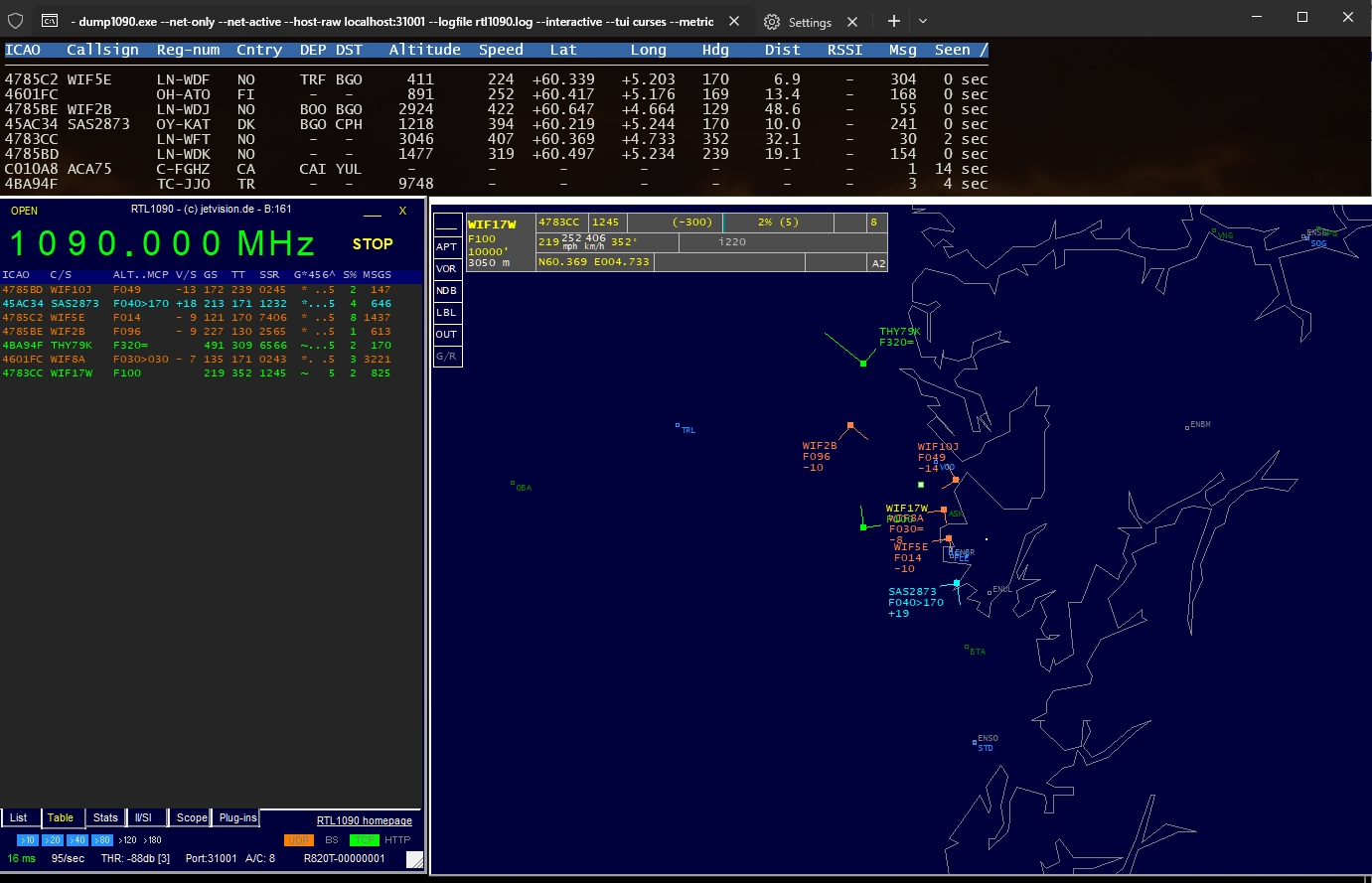The width and height of the screenshot is (1372, 883).
Task: Click the HTTP output indicator
Action: click(x=397, y=840)
